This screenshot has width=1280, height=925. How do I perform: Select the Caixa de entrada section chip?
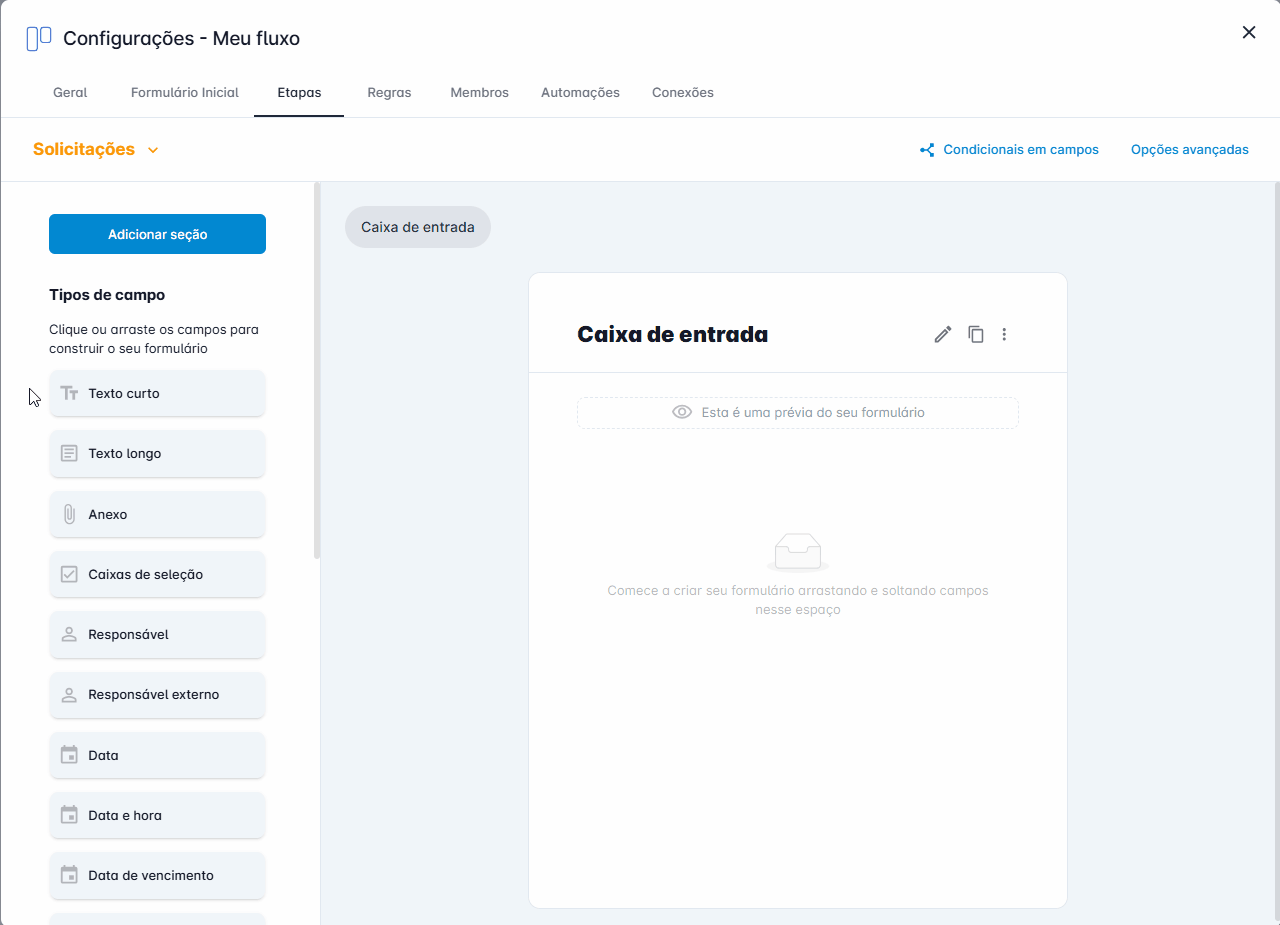418,227
